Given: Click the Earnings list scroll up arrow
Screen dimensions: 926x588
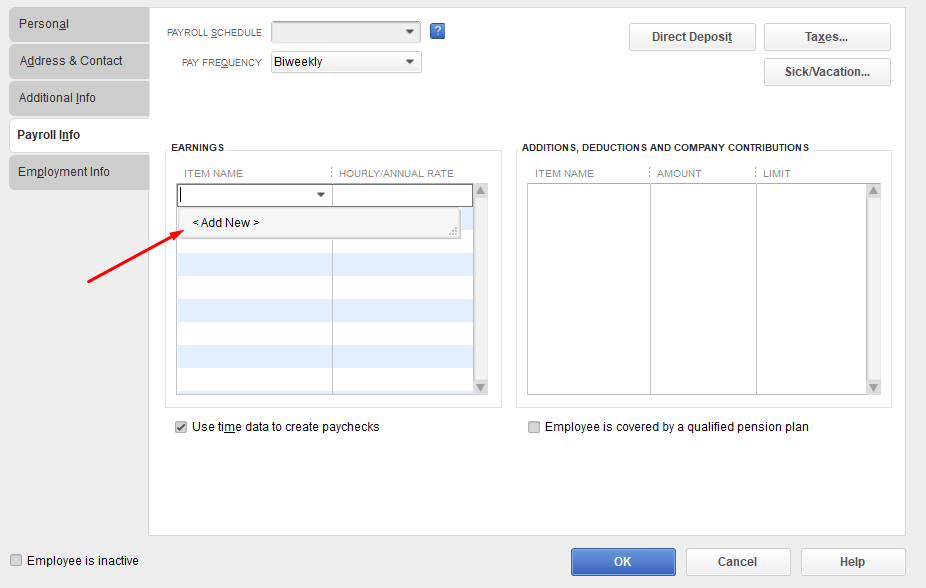Looking at the screenshot, I should click(x=481, y=190).
